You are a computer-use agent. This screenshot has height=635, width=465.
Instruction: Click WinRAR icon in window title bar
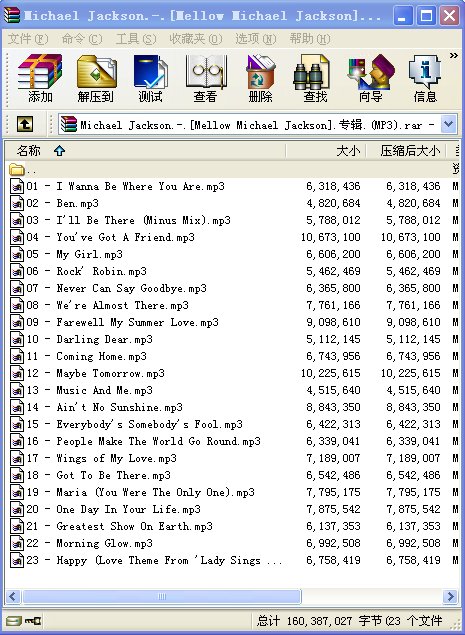12,15
